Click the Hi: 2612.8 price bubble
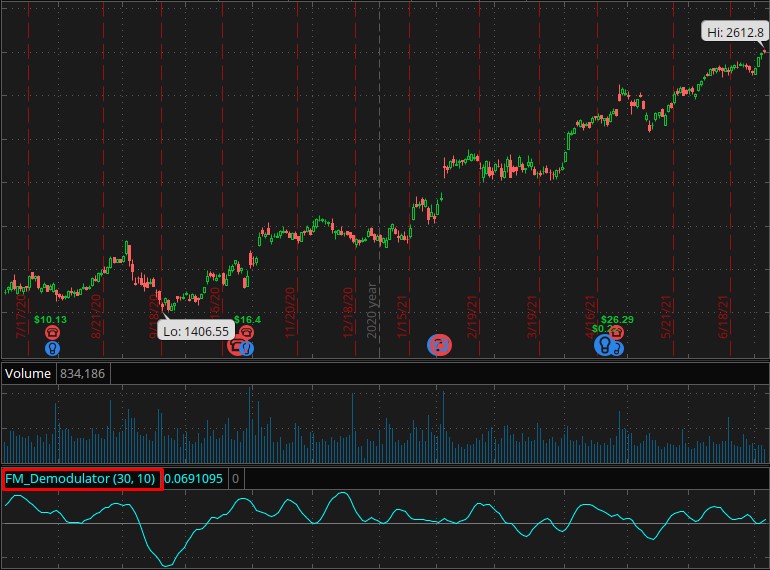Image resolution: width=770 pixels, height=570 pixels. (735, 33)
